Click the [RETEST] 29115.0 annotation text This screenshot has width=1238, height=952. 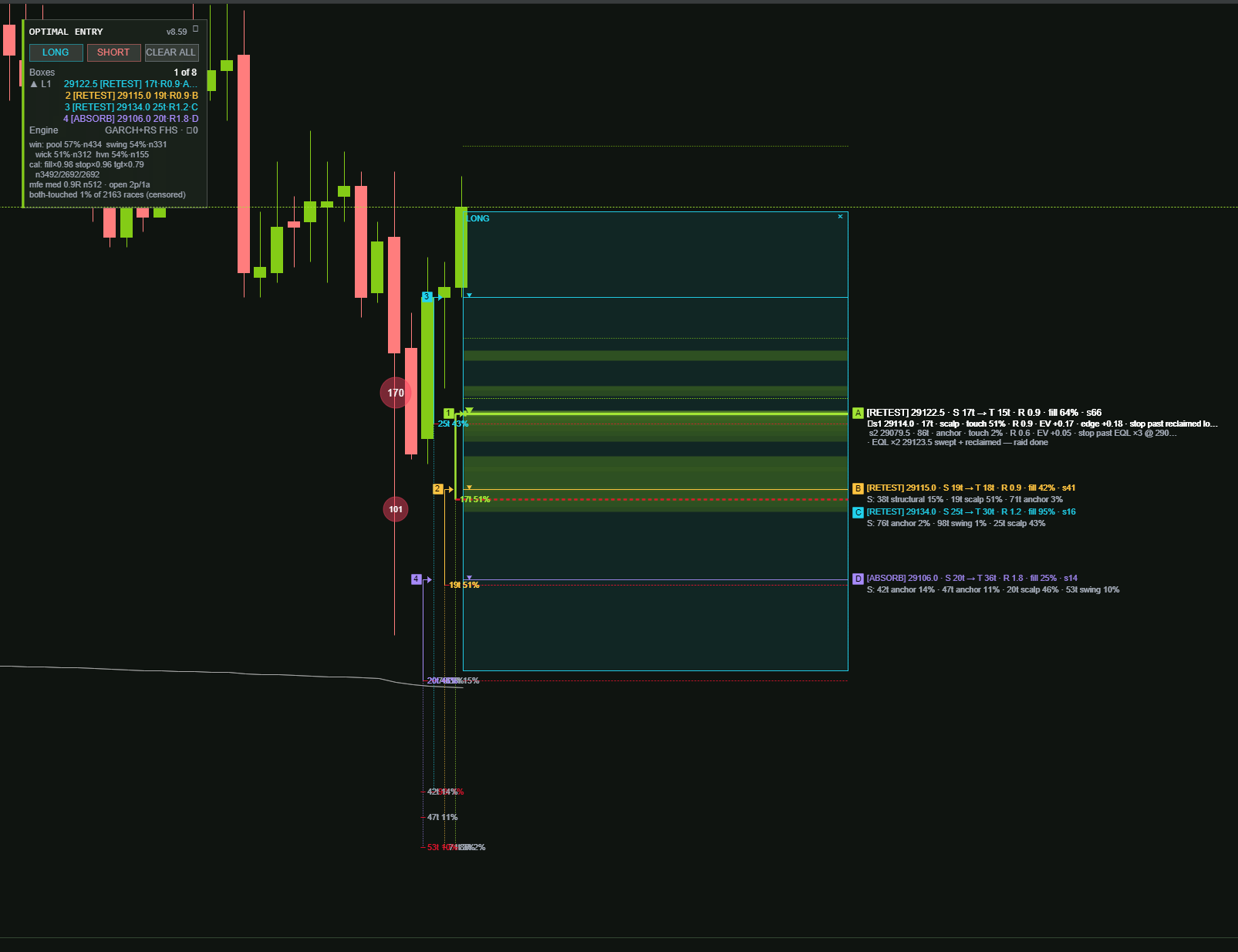[x=970, y=488]
